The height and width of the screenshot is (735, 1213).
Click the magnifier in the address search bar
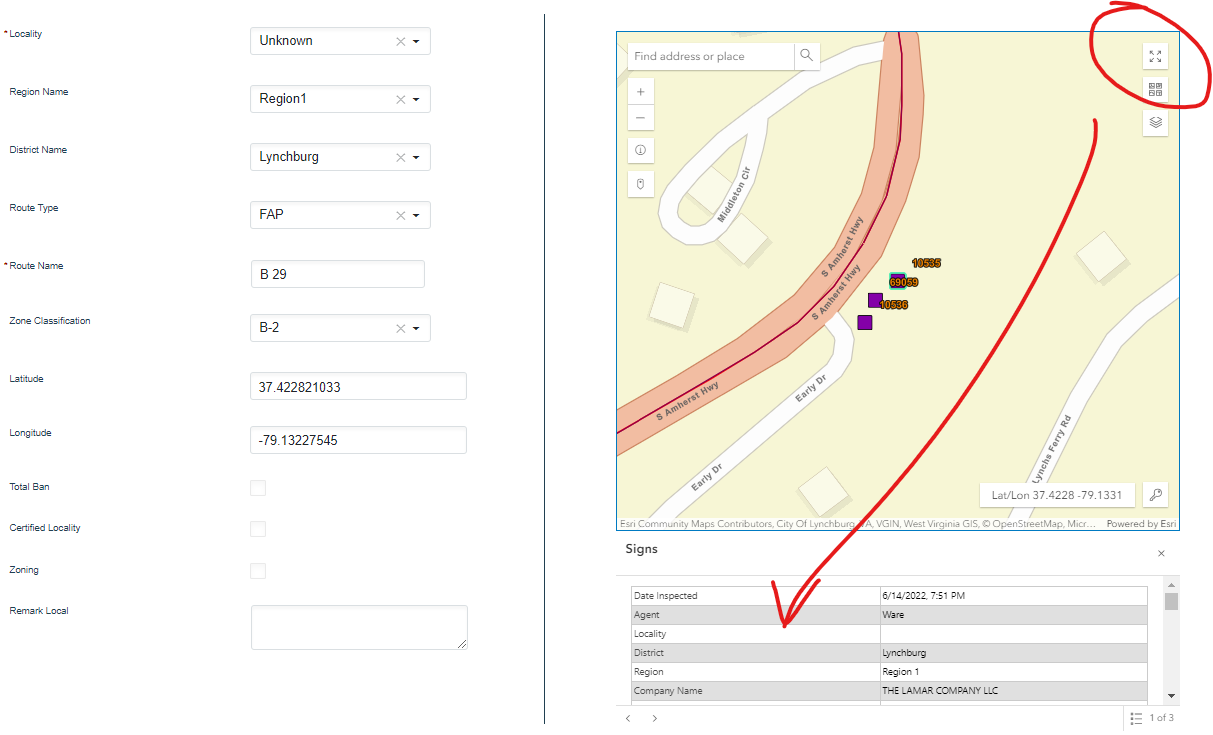pos(806,56)
